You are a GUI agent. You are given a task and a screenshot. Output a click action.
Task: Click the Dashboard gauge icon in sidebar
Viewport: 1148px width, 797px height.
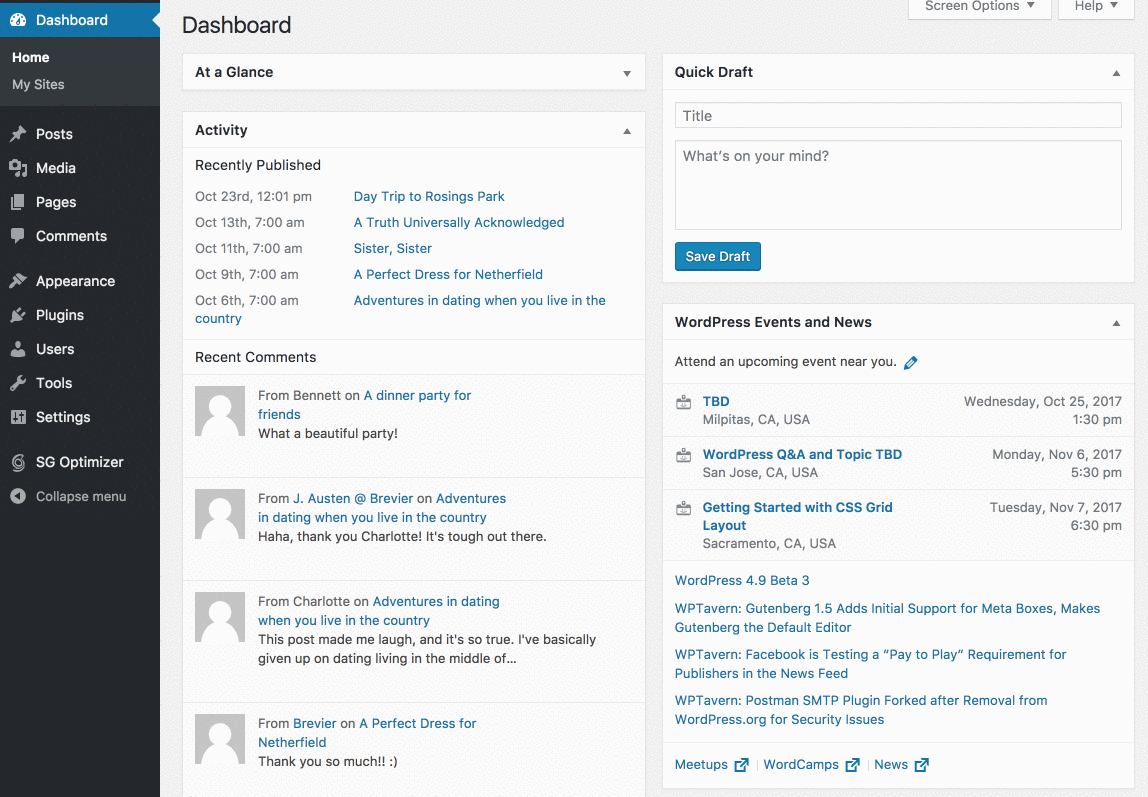click(18, 20)
